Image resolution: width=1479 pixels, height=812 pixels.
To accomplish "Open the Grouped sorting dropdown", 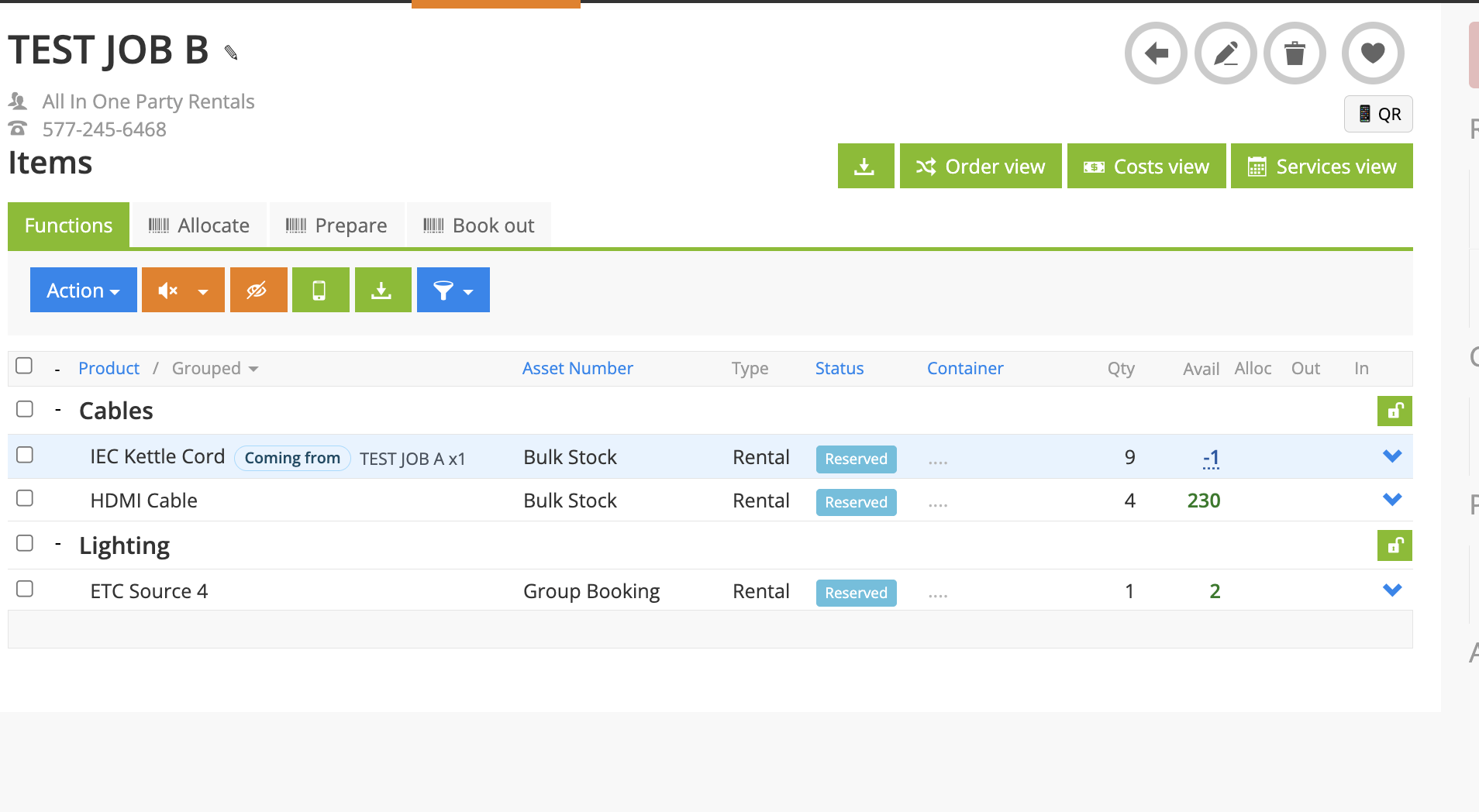I will pyautogui.click(x=214, y=368).
